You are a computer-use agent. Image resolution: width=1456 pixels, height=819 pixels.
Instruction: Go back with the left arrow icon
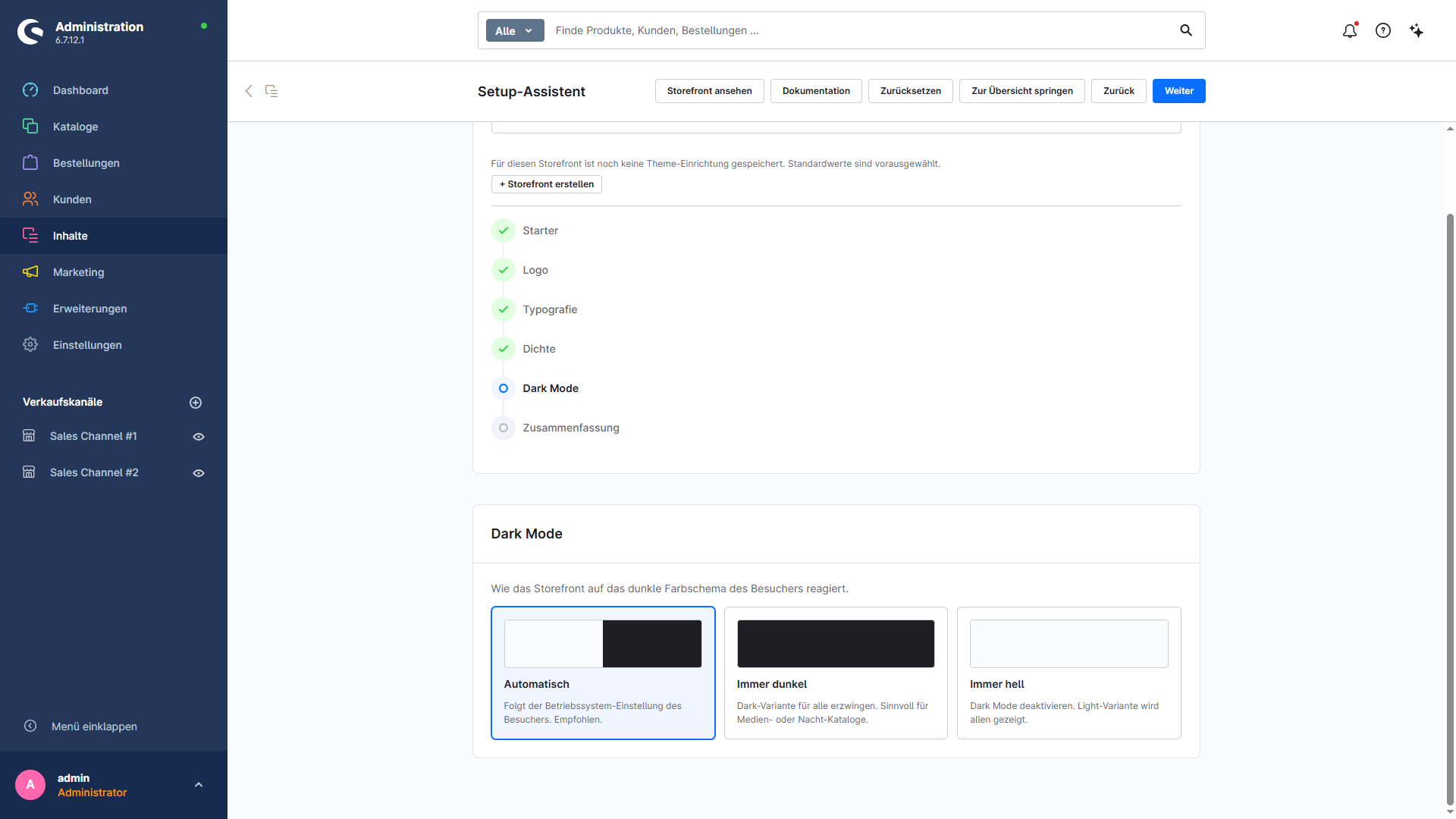click(249, 91)
